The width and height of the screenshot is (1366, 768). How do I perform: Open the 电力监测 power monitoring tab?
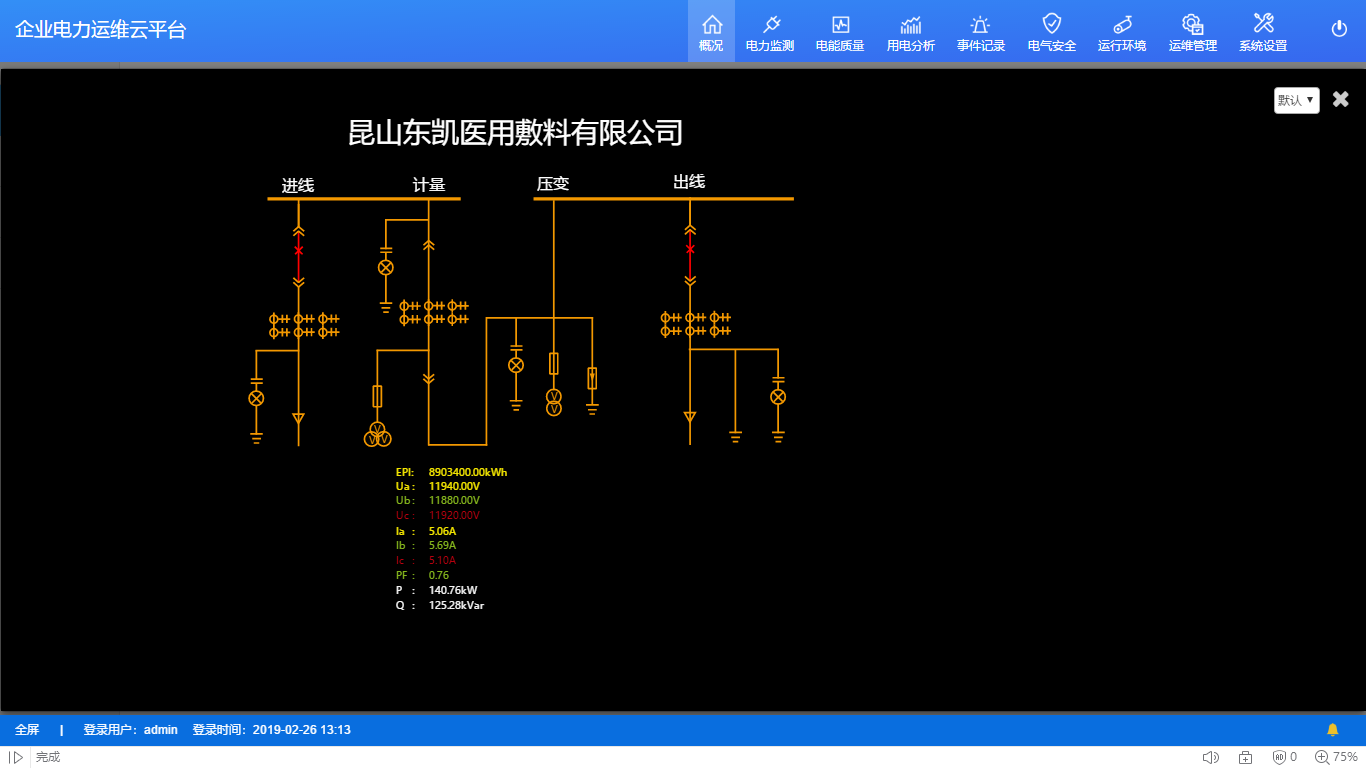pos(770,31)
